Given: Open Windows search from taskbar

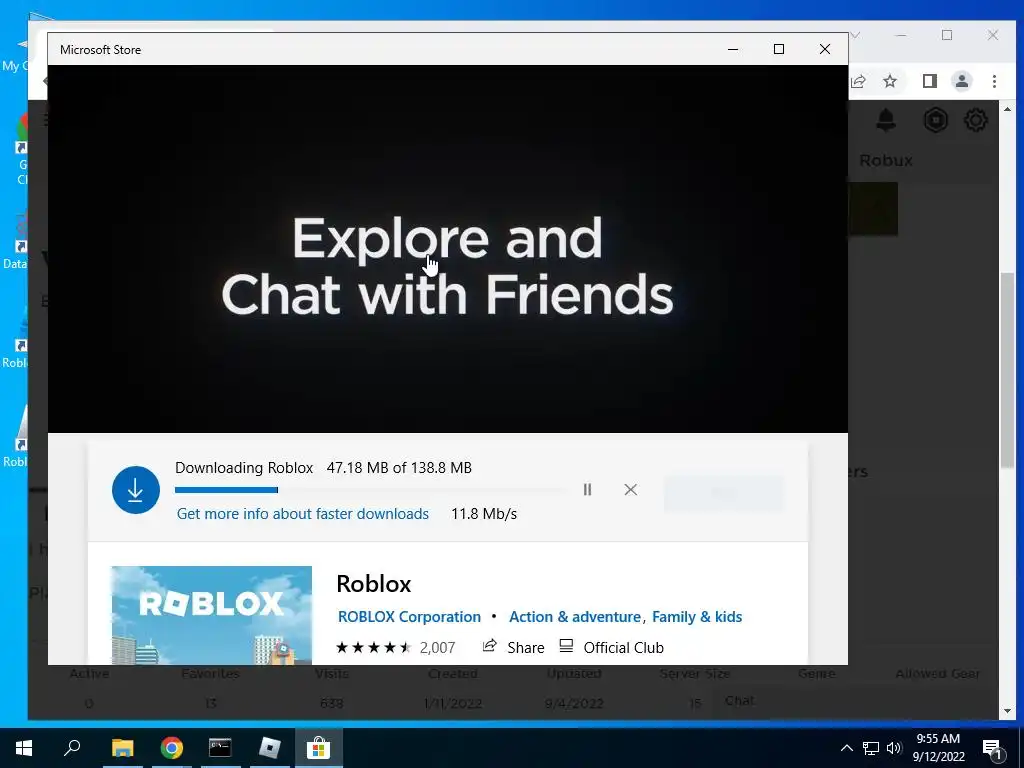Looking at the screenshot, I should [72, 748].
